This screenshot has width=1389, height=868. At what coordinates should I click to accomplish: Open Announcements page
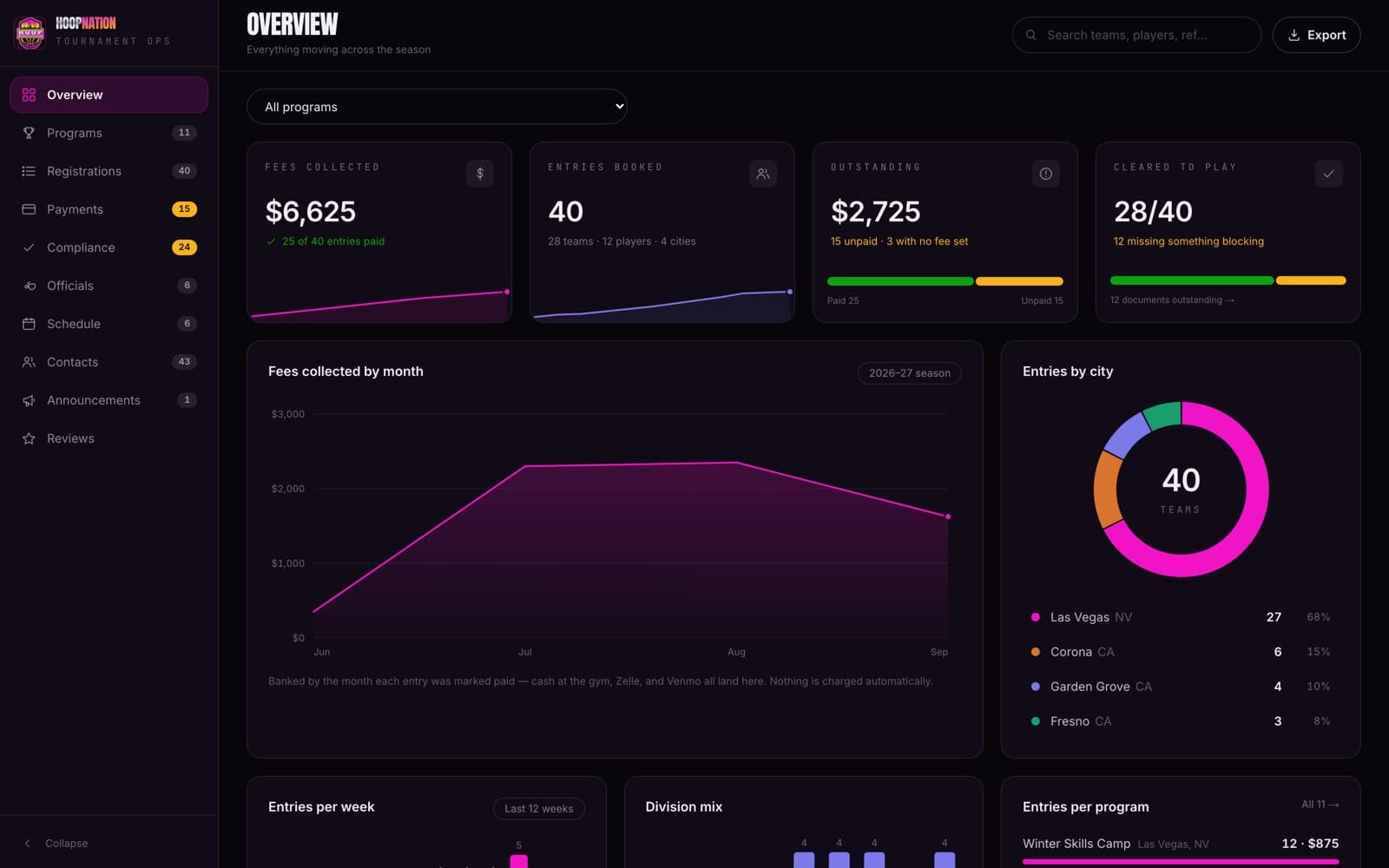pyautogui.click(x=109, y=400)
